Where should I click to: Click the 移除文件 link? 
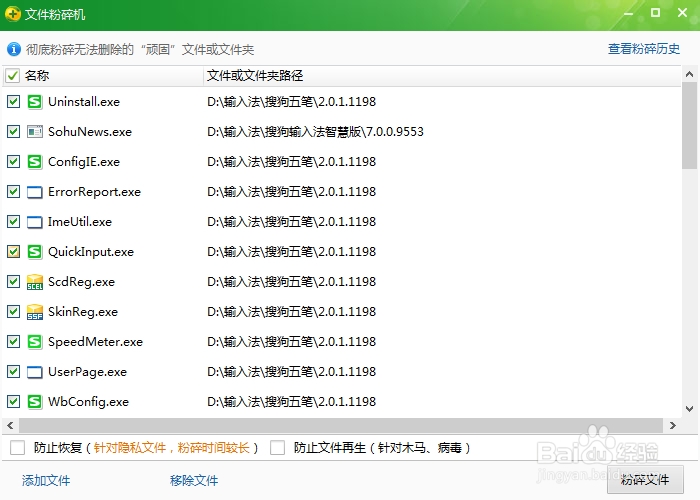point(194,480)
